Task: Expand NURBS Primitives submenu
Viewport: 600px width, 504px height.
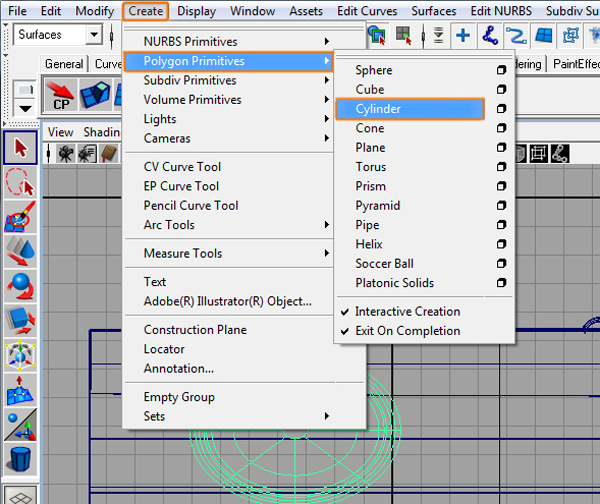Action: pyautogui.click(x=228, y=41)
